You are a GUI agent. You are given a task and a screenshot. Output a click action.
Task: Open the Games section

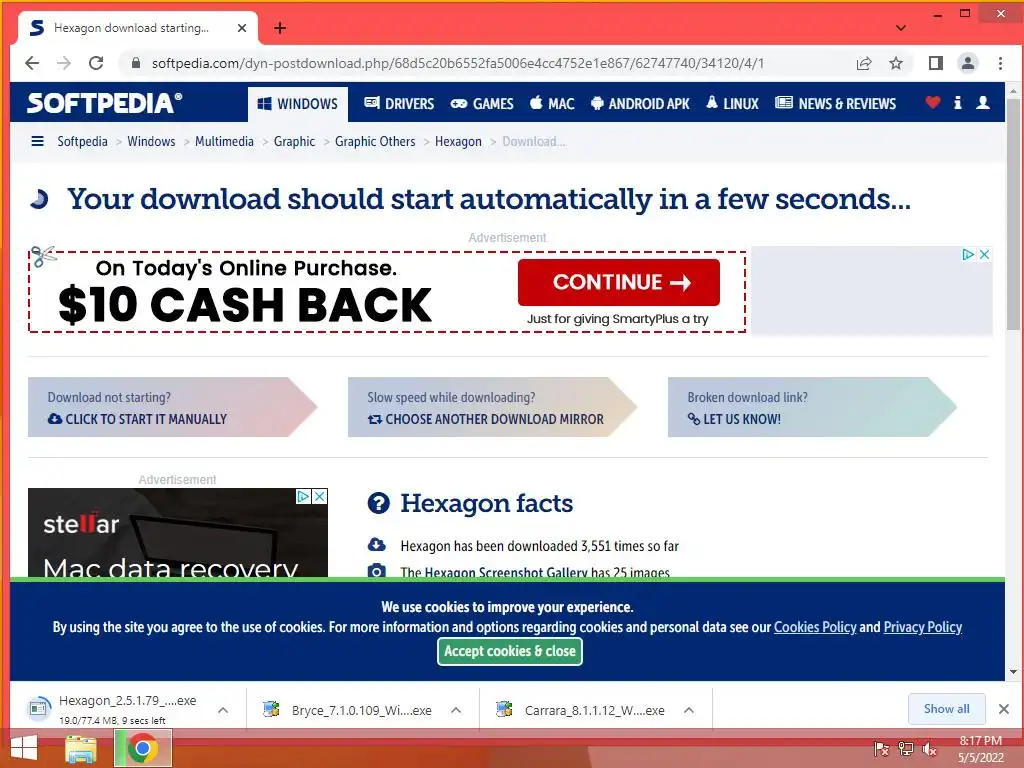pyautogui.click(x=482, y=104)
